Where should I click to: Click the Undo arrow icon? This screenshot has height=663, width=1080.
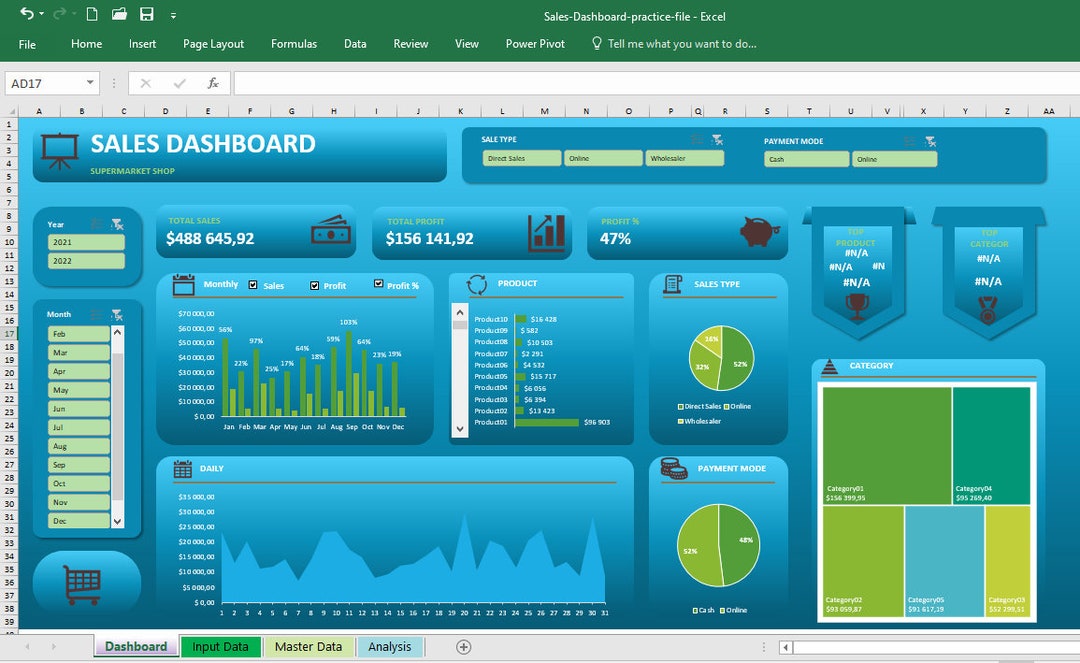point(29,13)
